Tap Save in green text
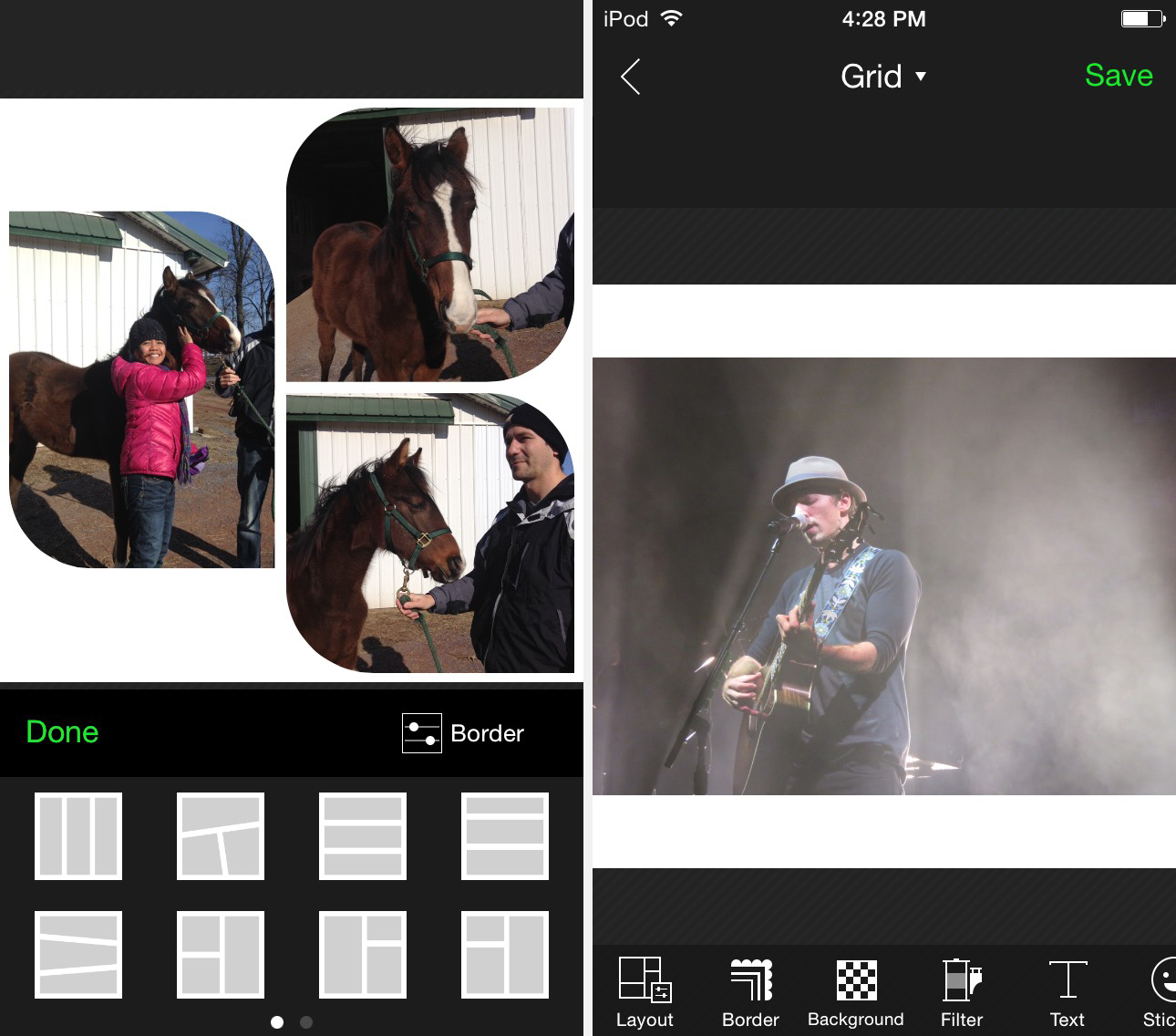Screen dimensions: 1176x1036 click(x=1118, y=76)
